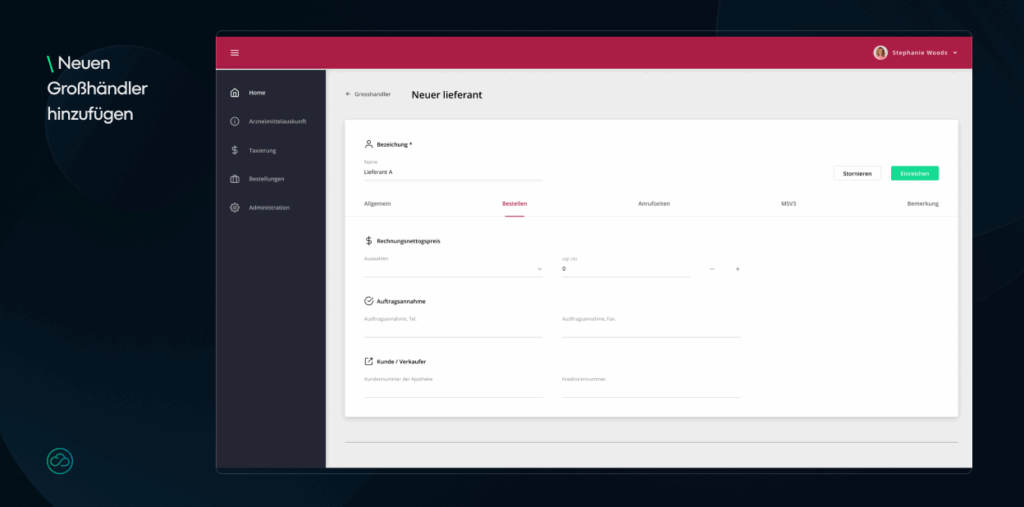Click Stephanie Woods profile avatar
Image resolution: width=1024 pixels, height=507 pixels.
880,53
